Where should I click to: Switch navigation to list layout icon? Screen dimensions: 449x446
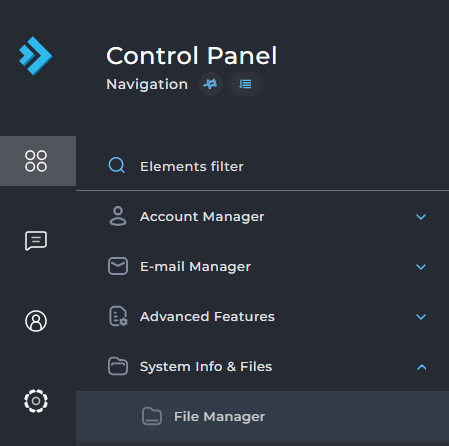245,84
